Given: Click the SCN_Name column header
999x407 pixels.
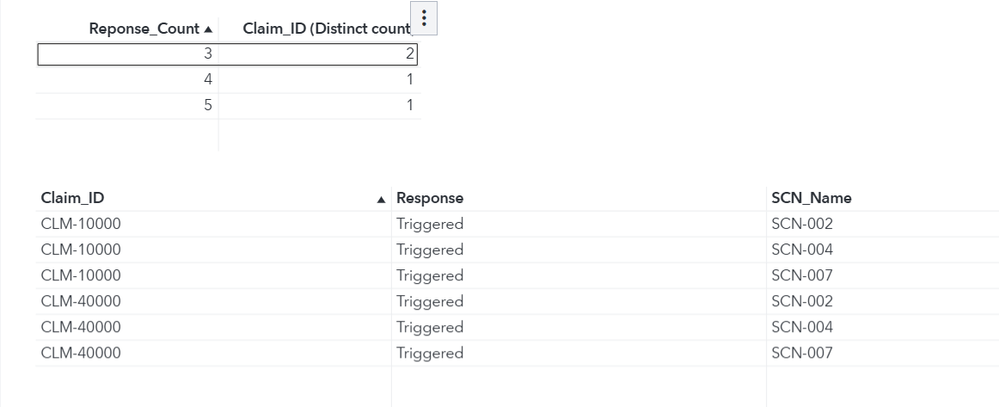Looking at the screenshot, I should tap(811, 198).
